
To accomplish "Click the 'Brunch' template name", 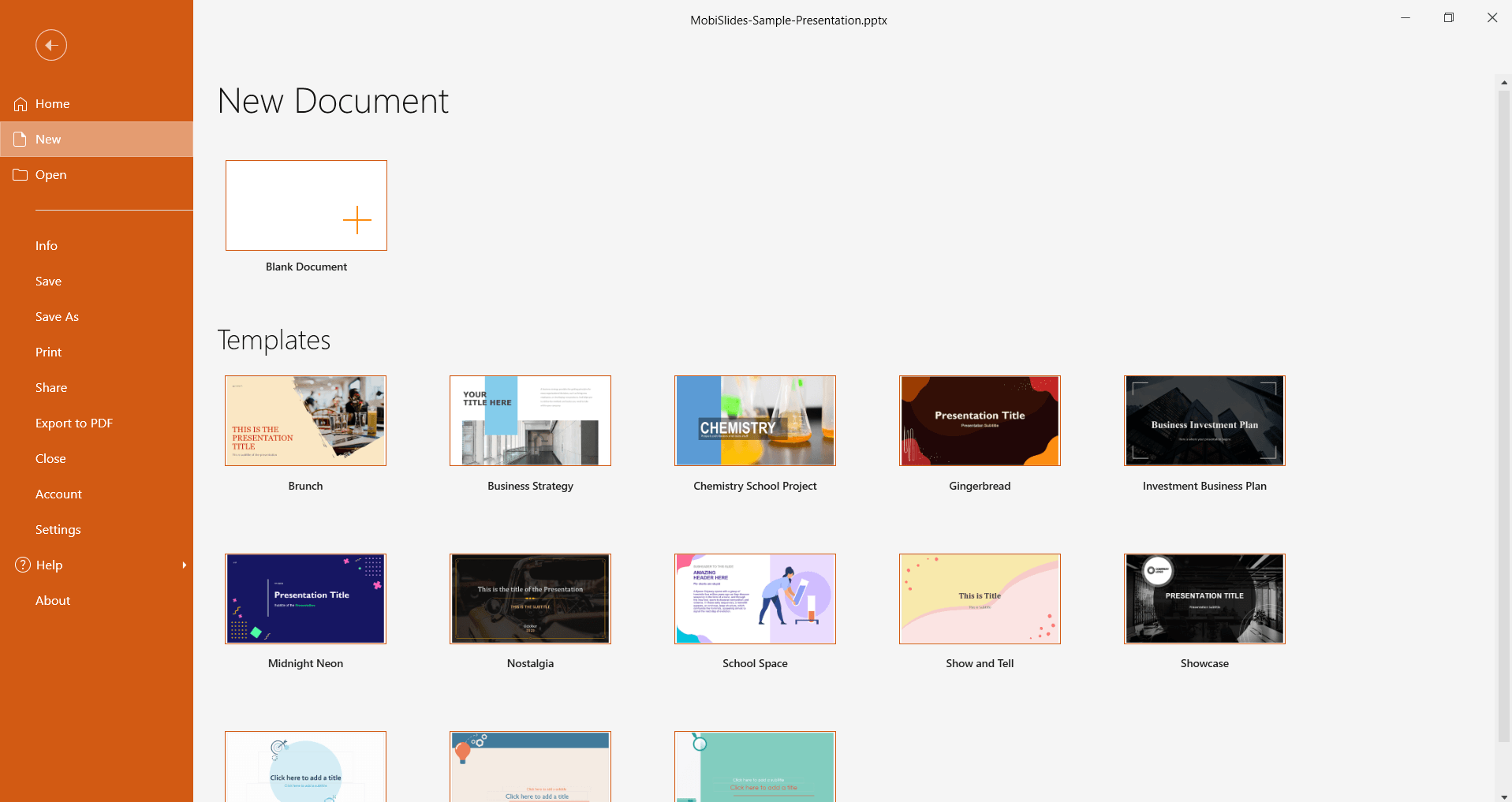I will pos(306,487).
